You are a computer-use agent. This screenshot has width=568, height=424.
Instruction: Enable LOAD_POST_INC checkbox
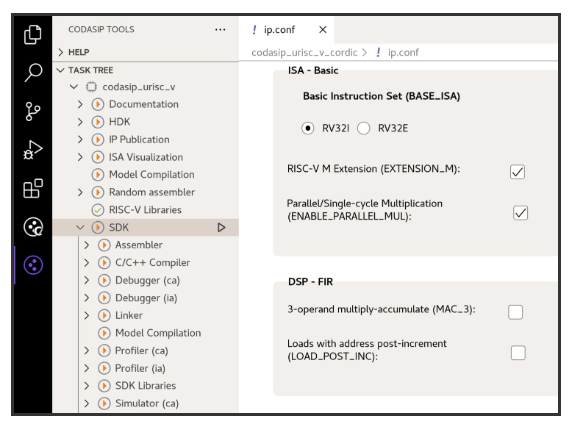518,353
